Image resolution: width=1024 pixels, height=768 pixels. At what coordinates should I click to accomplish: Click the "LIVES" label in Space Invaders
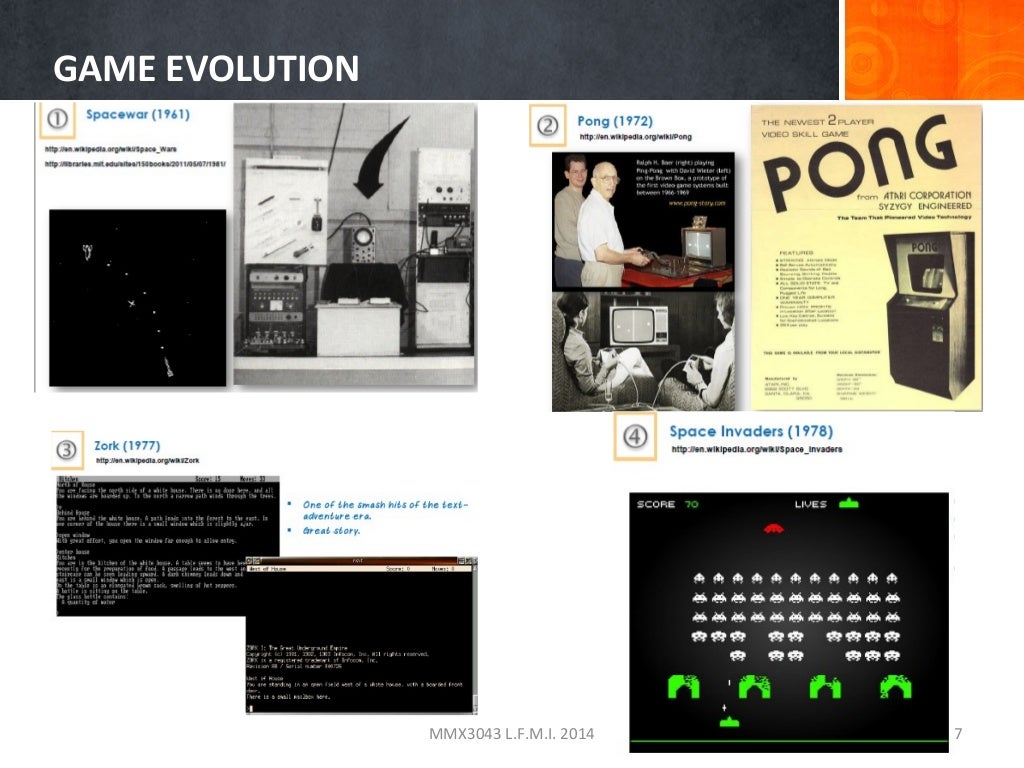point(810,504)
